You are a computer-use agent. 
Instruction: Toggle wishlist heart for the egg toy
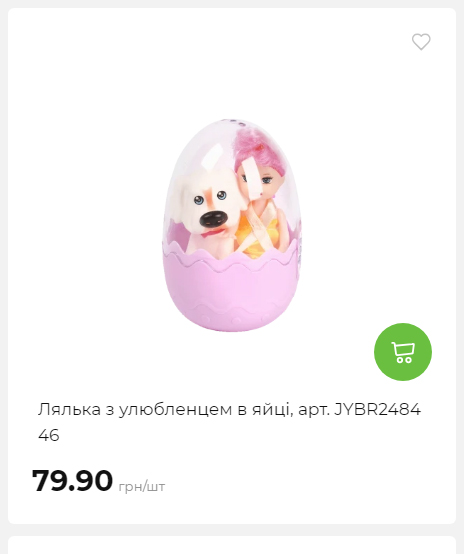click(421, 42)
